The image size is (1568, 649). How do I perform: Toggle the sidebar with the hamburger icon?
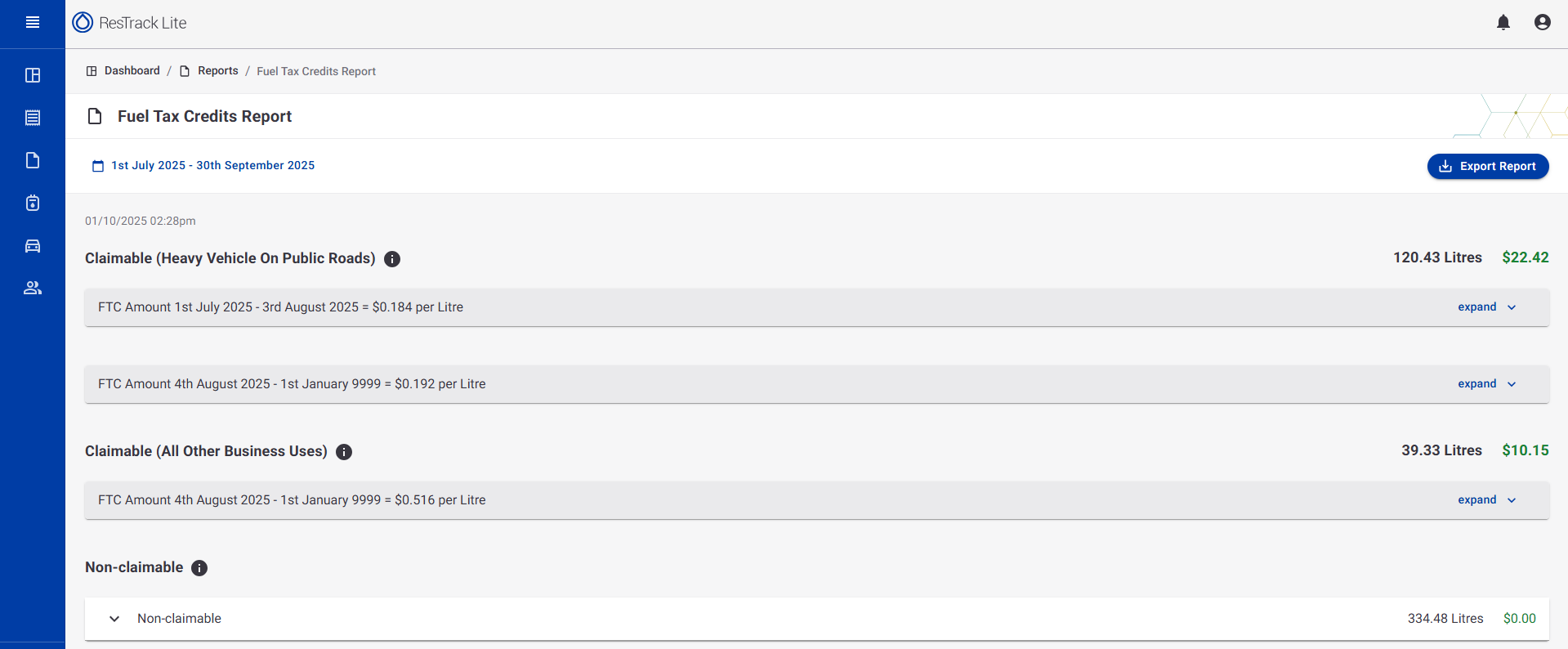(x=32, y=22)
